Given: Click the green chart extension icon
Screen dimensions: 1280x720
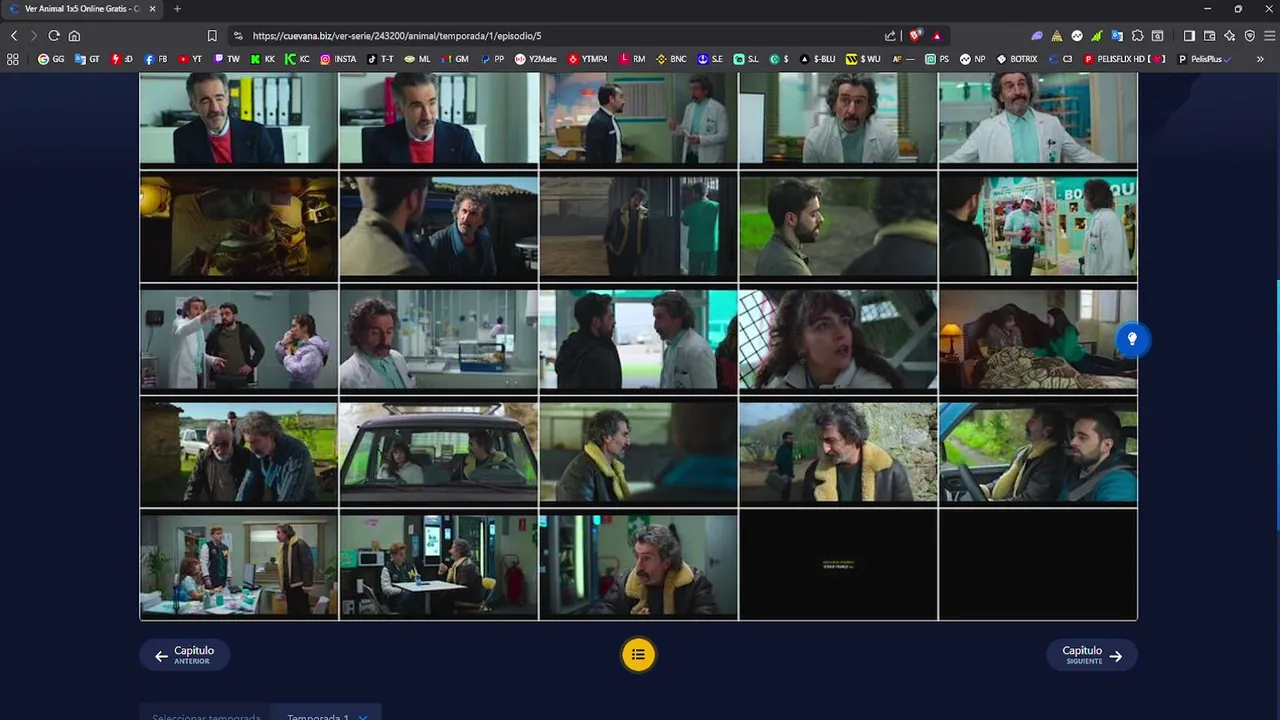Looking at the screenshot, I should 1097,36.
